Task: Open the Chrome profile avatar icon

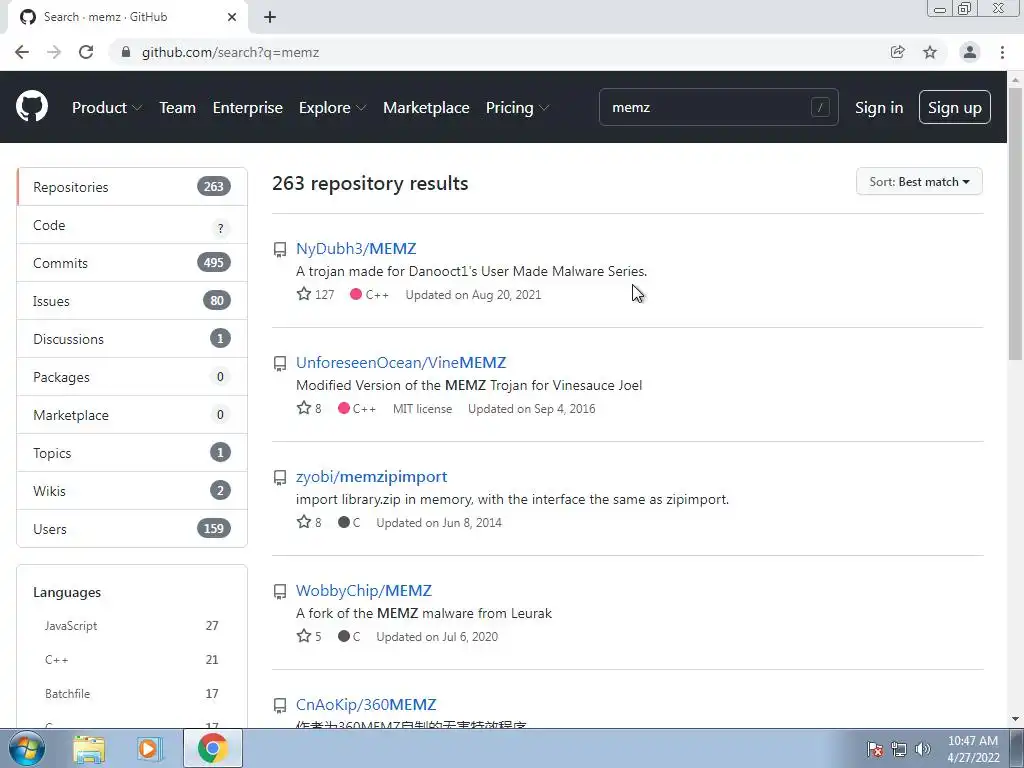Action: 970,52
